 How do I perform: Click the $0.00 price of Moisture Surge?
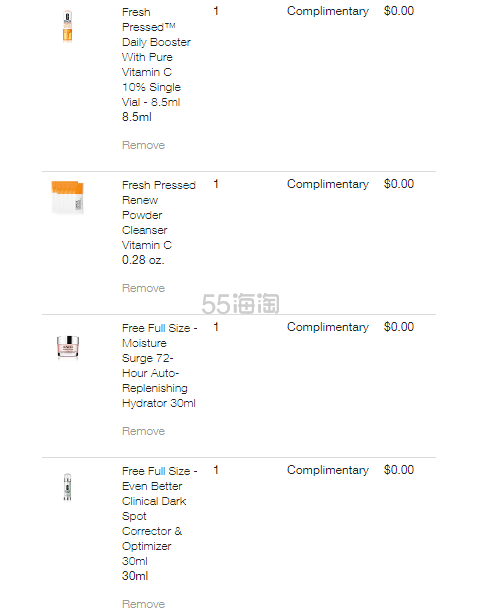click(399, 327)
